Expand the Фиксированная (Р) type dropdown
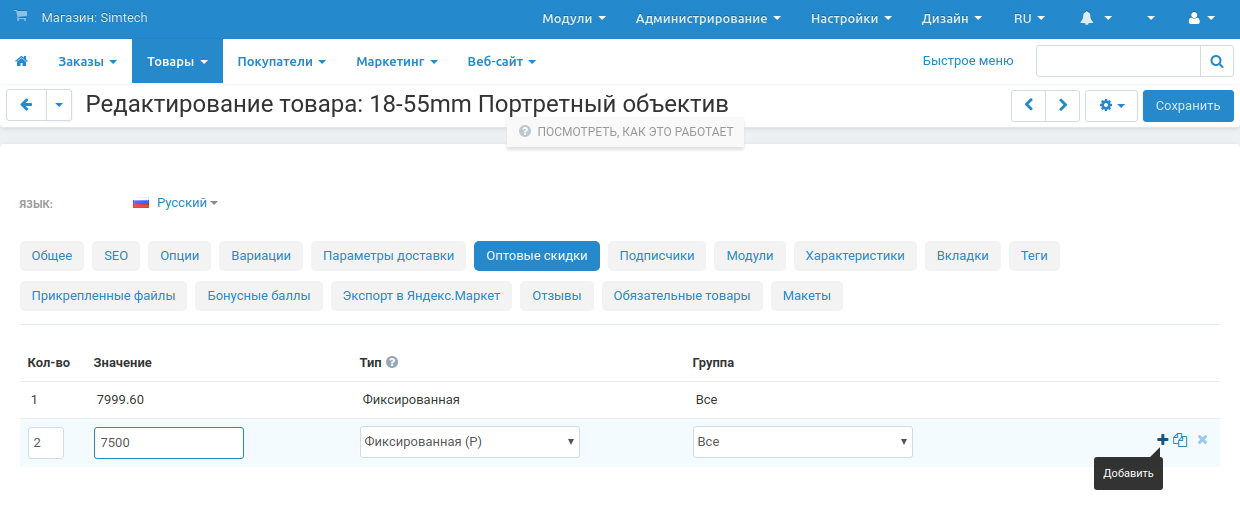This screenshot has height=524, width=1240. coord(469,442)
